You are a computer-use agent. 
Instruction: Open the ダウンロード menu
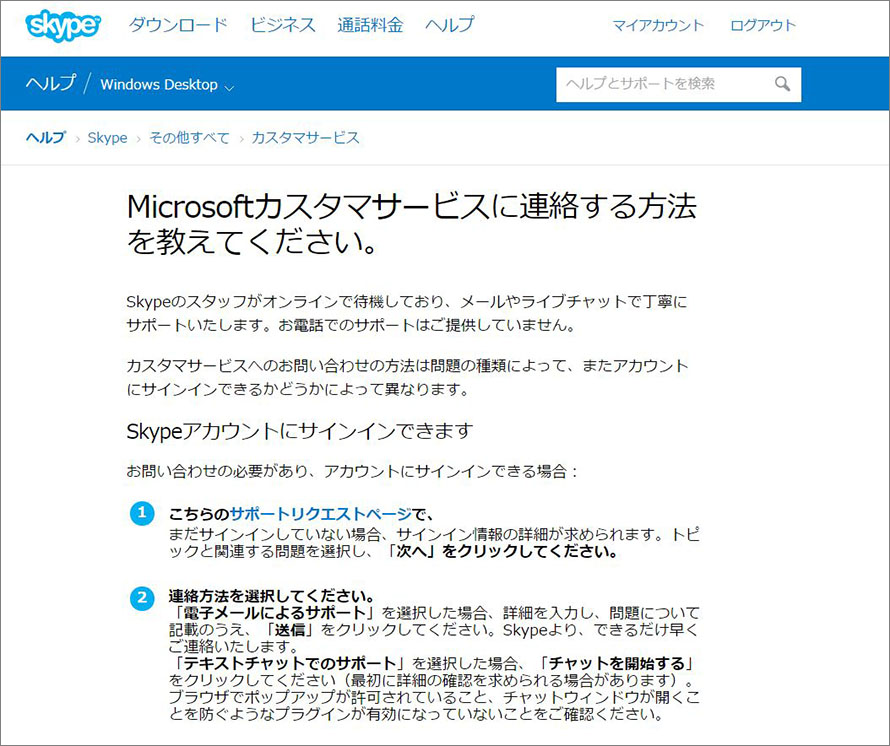[178, 25]
